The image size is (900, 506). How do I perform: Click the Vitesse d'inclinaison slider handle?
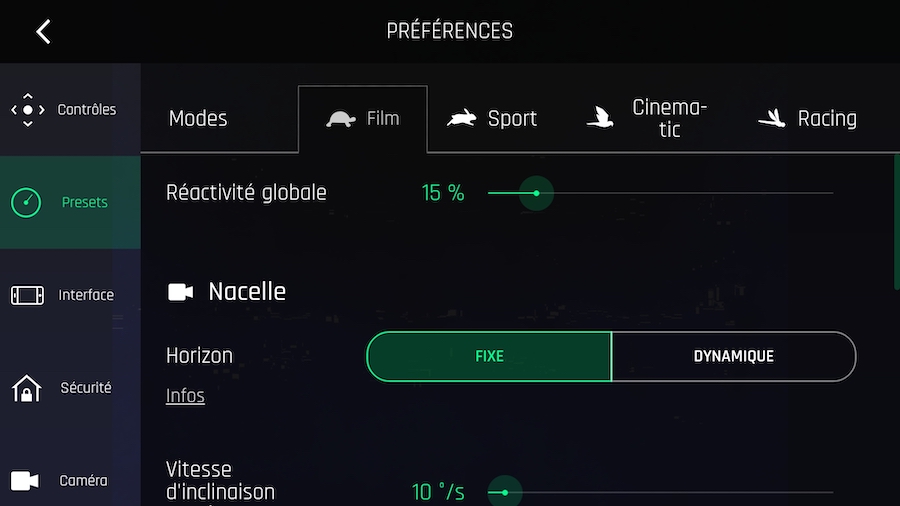point(505,492)
